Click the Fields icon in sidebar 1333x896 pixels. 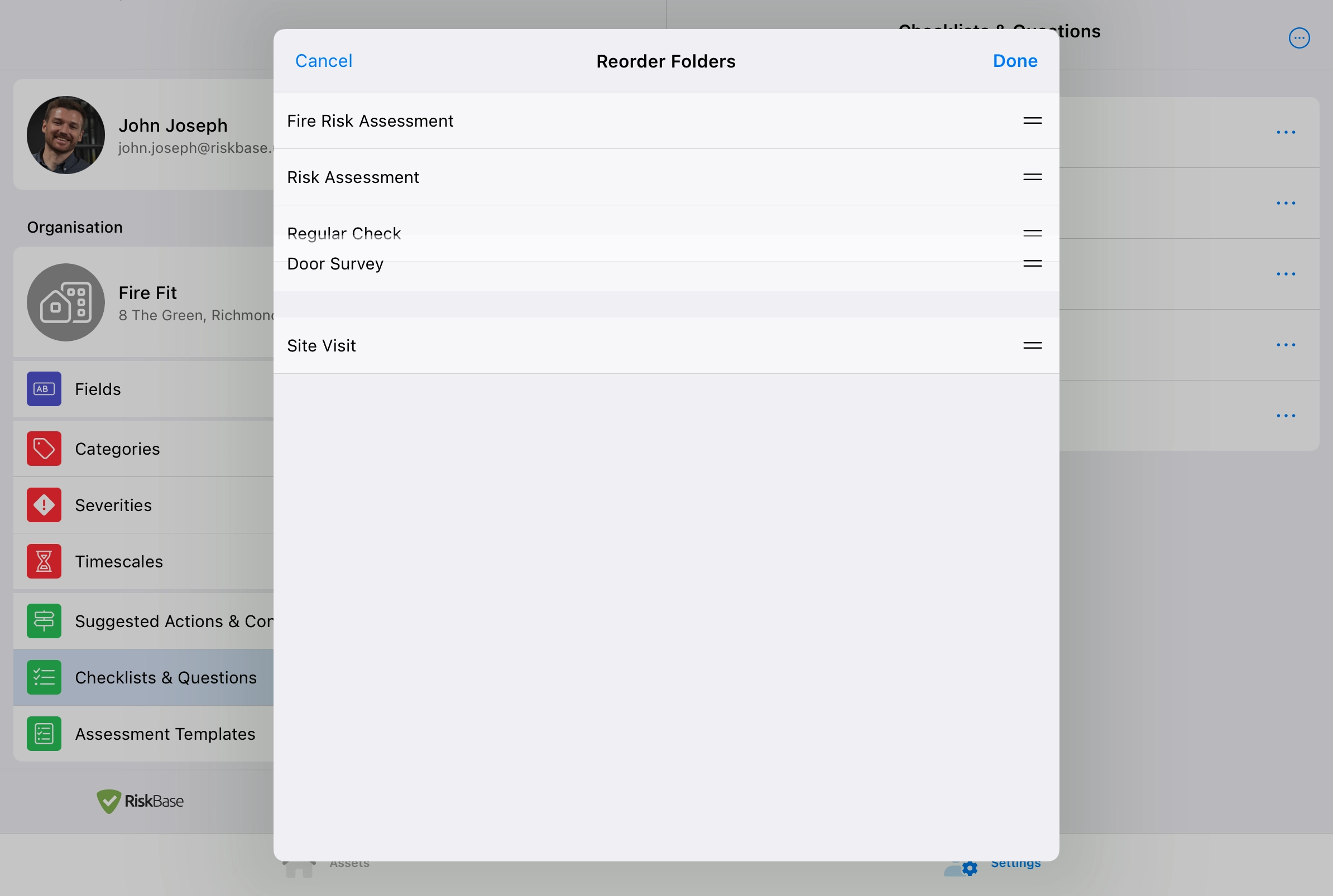pyautogui.click(x=44, y=388)
